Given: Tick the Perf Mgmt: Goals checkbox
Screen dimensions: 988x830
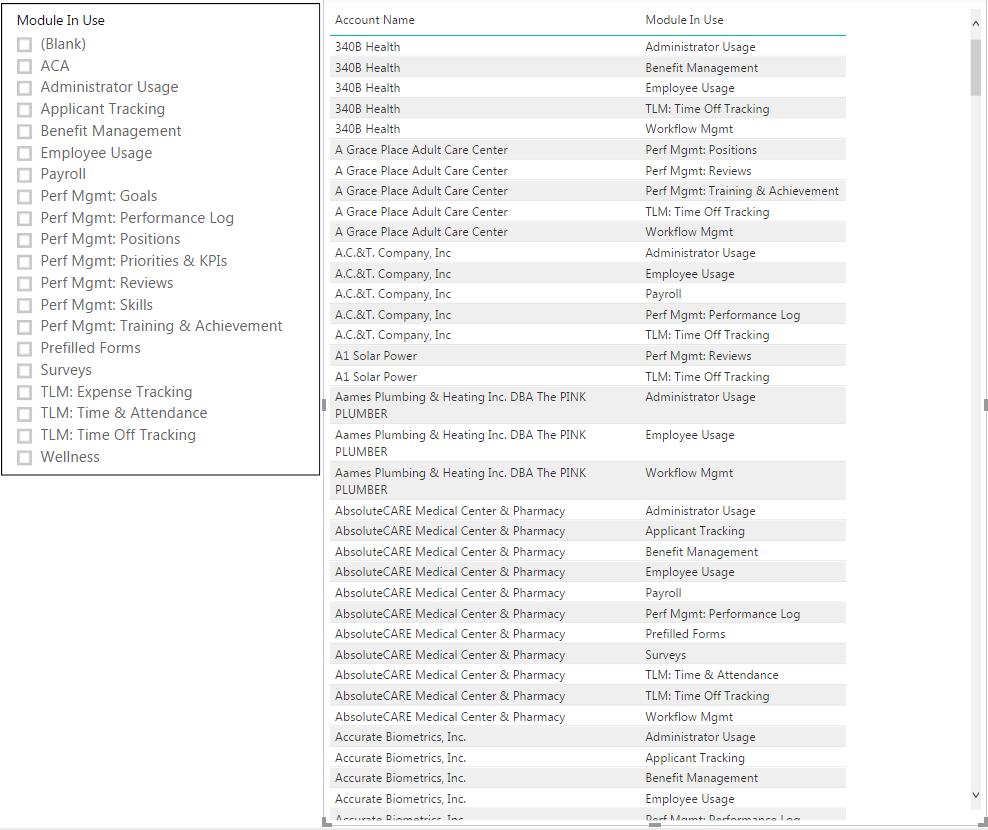Looking at the screenshot, I should [x=25, y=197].
